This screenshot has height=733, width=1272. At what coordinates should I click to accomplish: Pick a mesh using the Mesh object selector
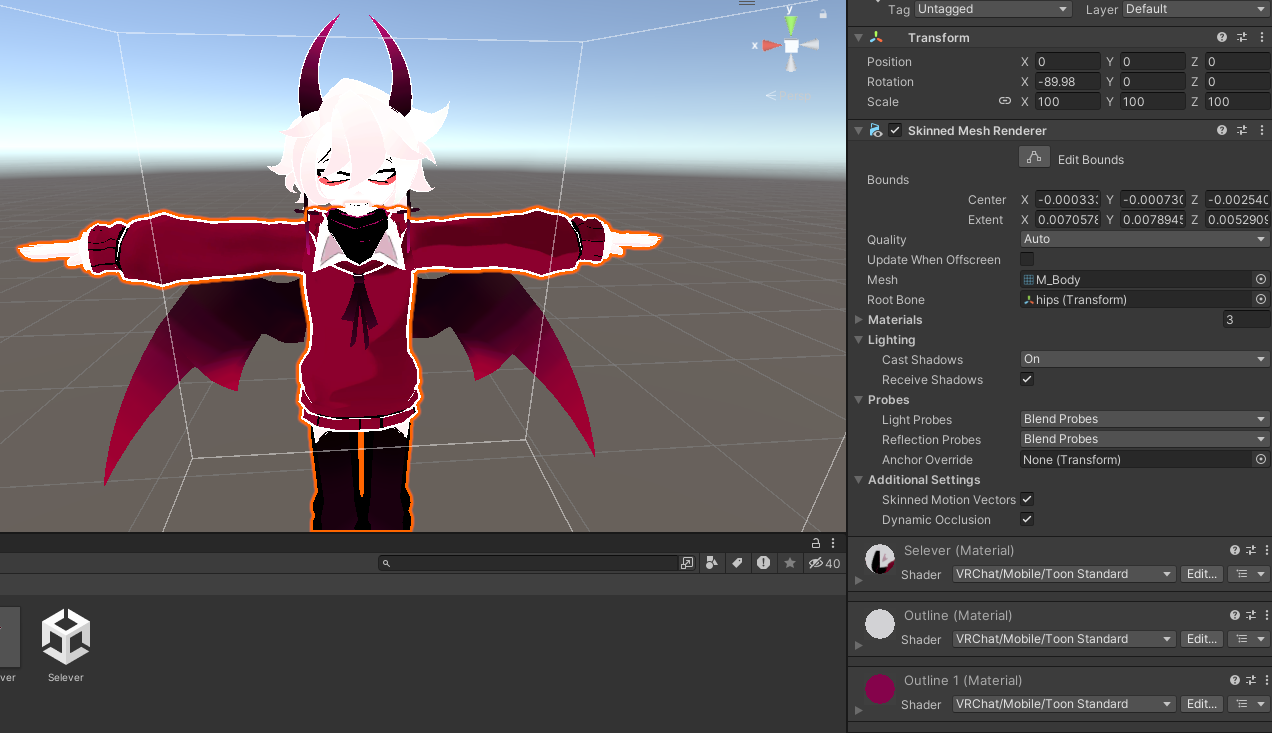tap(1260, 280)
